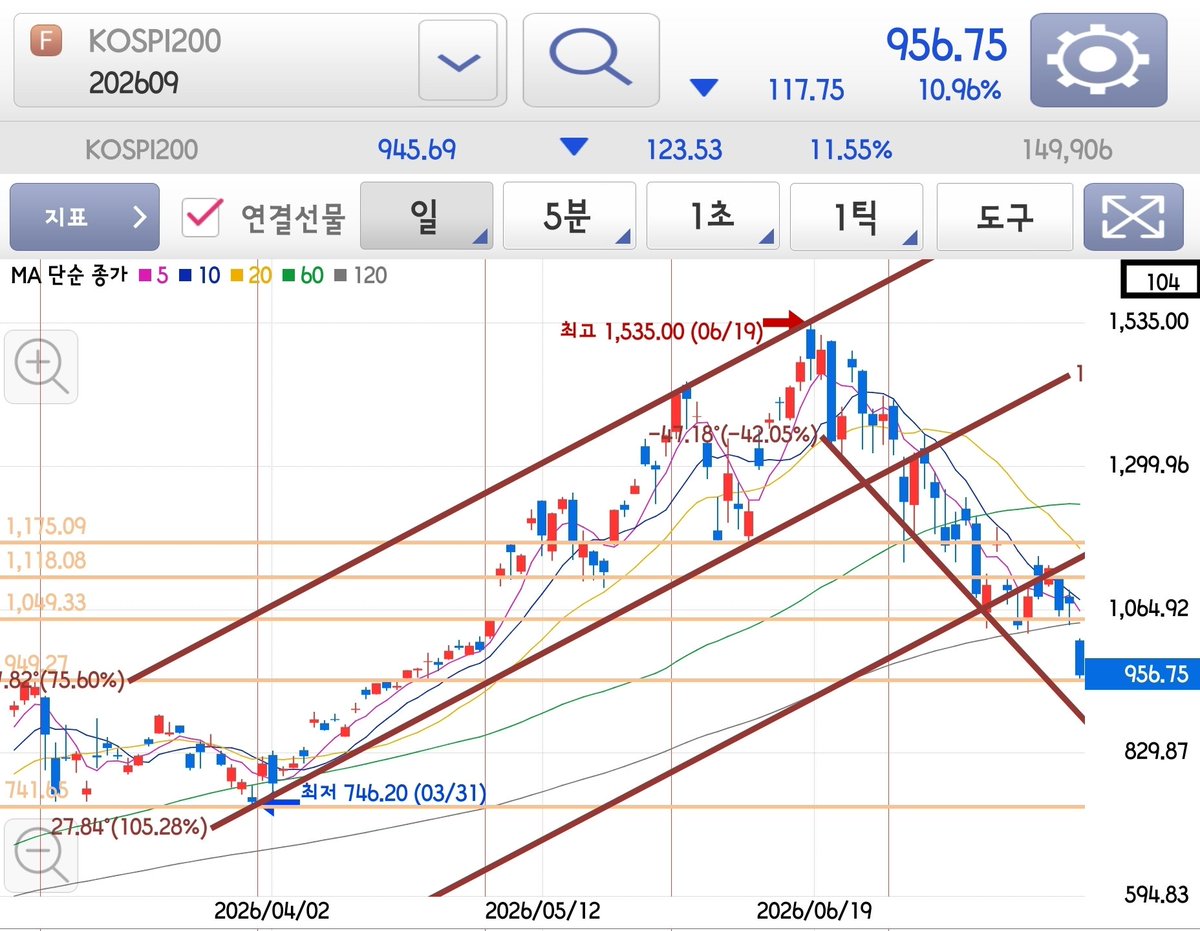The image size is (1200, 931).
Task: Open the symbol search magnifier
Action: [591, 60]
